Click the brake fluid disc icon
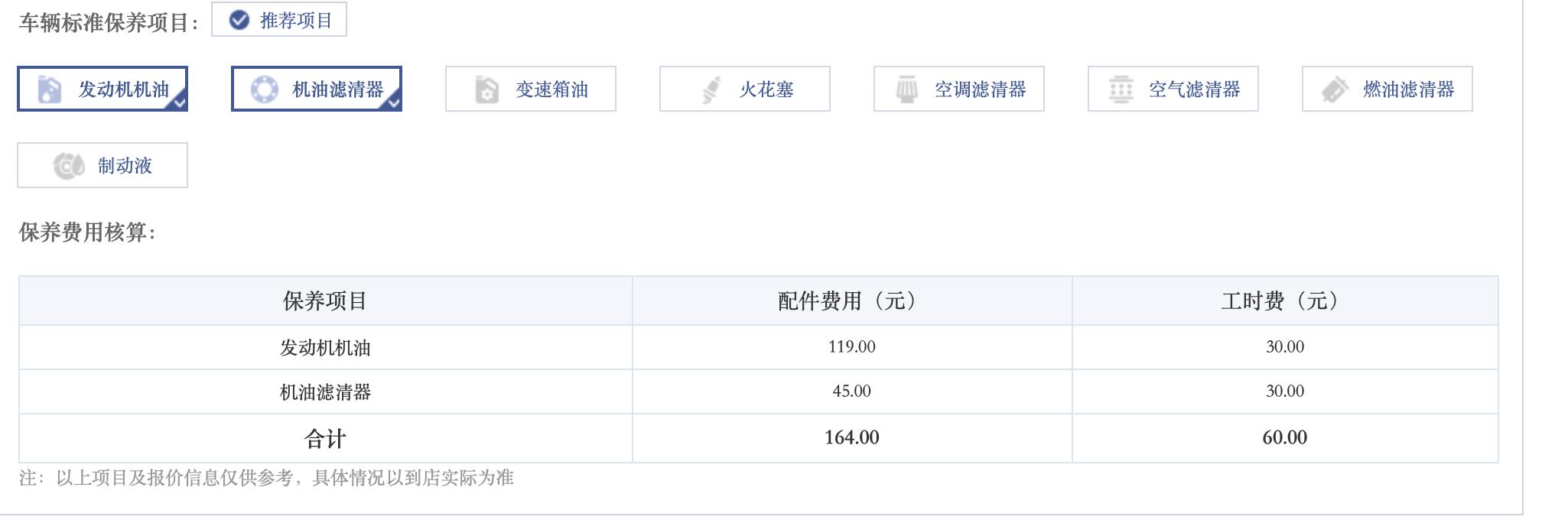This screenshot has height=520, width=1568. 67,164
